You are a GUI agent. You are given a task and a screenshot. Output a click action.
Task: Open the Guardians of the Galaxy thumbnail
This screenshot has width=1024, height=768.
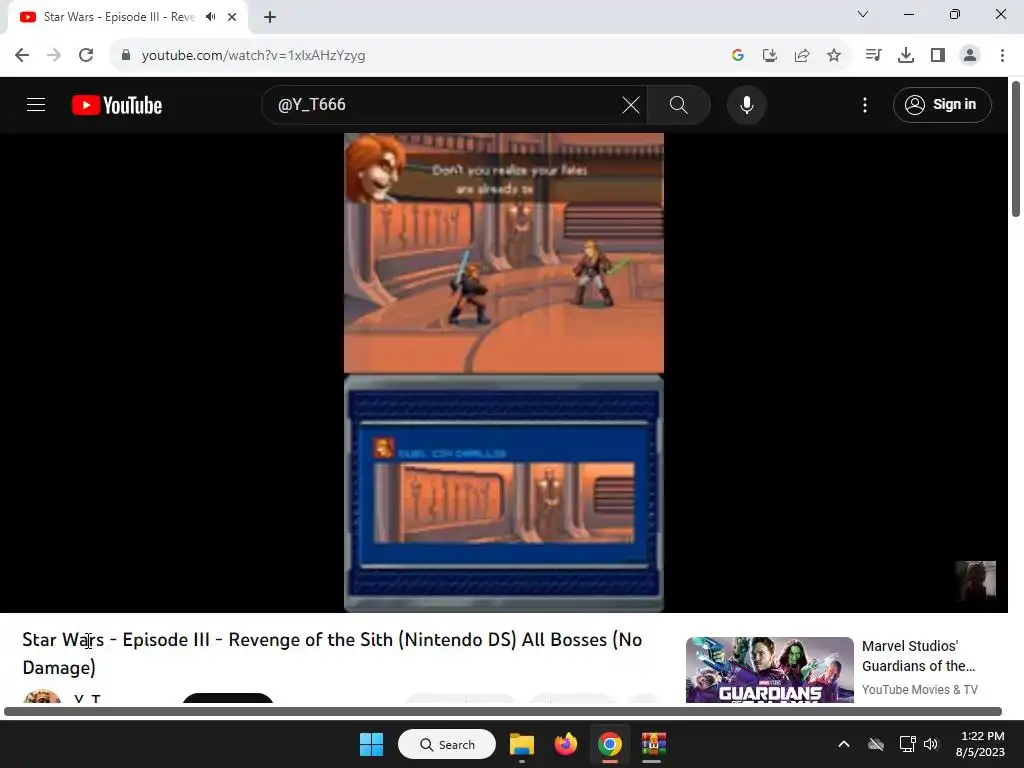click(x=769, y=669)
